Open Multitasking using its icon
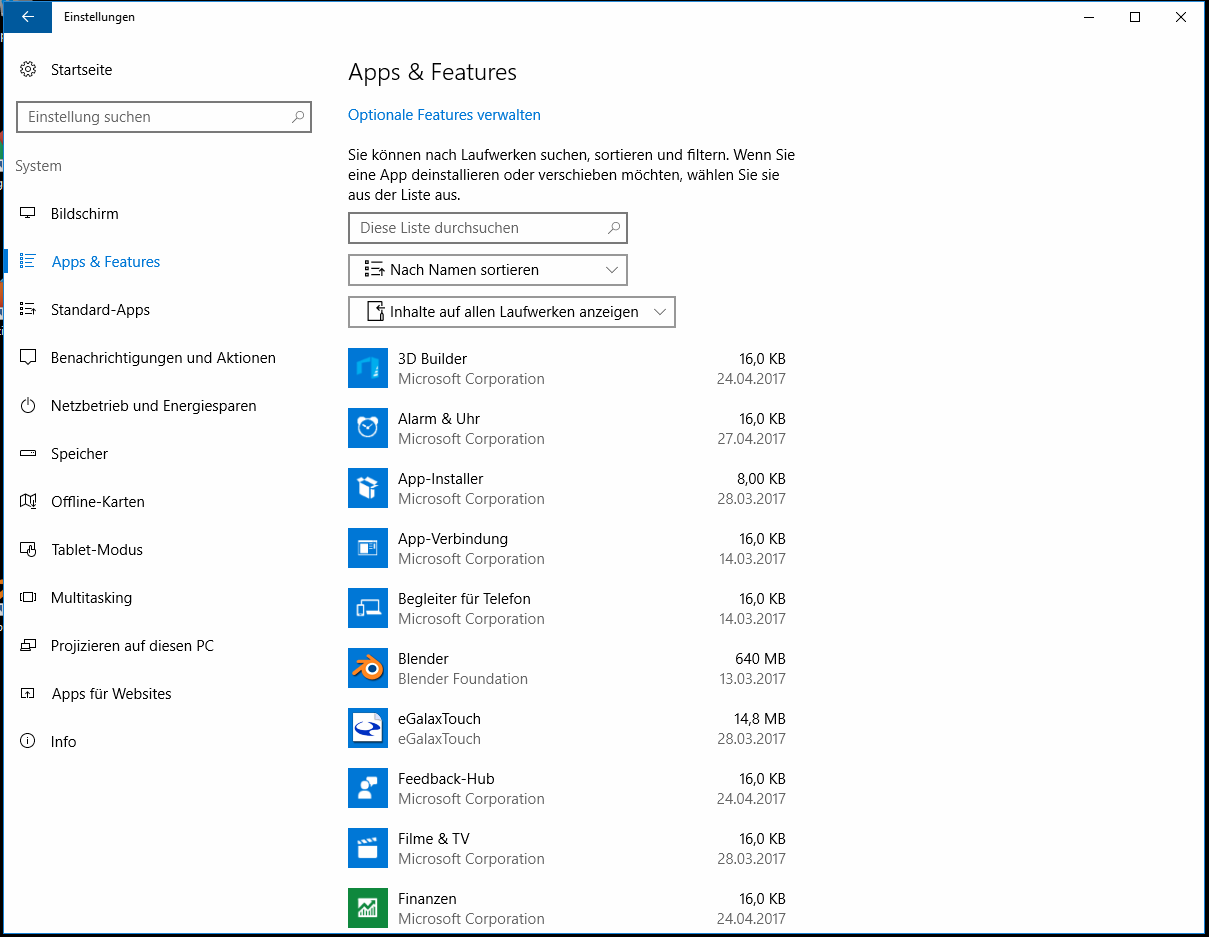This screenshot has height=937, width=1209. (29, 597)
